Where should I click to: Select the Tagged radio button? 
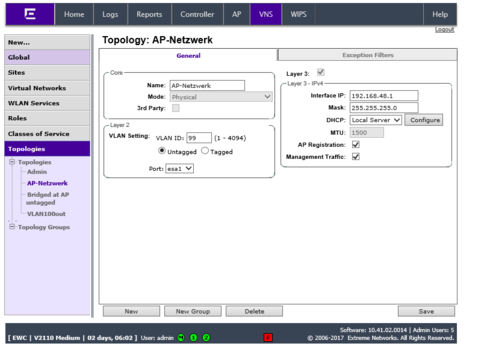[205, 151]
